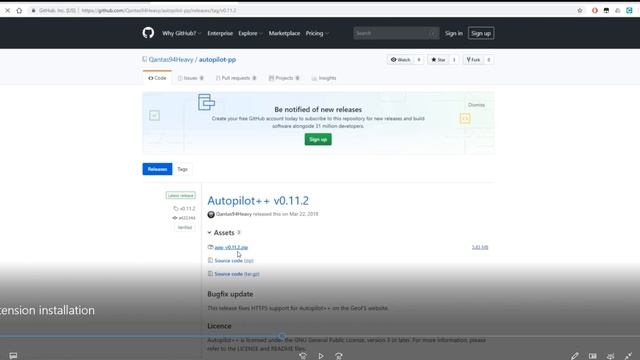Click the Verified badge
This screenshot has width=640, height=360.
pyautogui.click(x=184, y=227)
